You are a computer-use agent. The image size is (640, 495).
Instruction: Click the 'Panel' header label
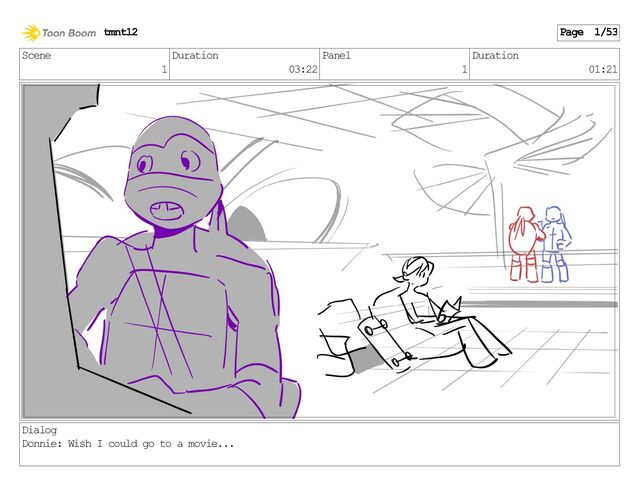336,55
